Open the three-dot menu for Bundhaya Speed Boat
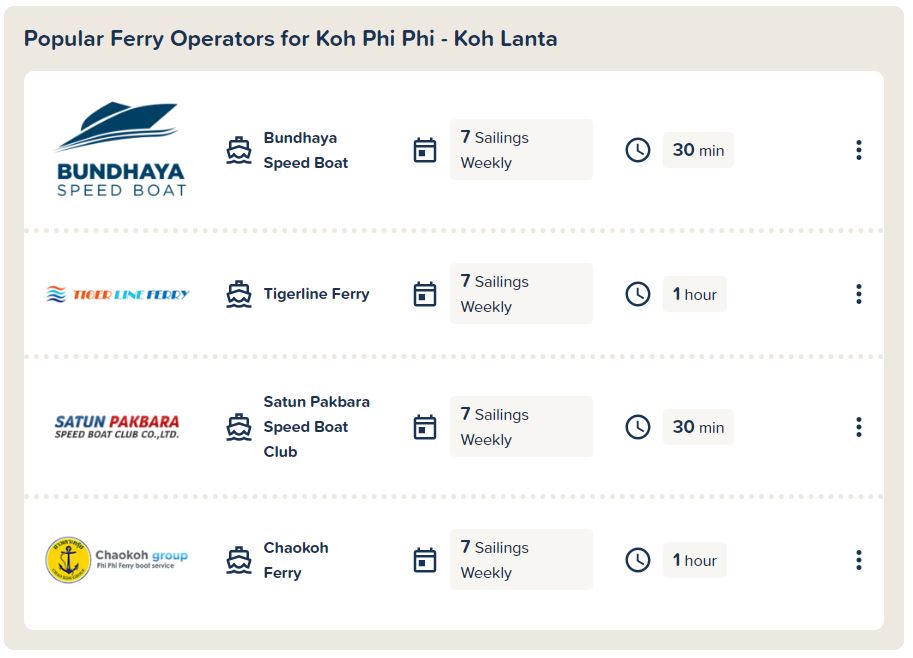The width and height of the screenshot is (913, 658). (x=858, y=150)
